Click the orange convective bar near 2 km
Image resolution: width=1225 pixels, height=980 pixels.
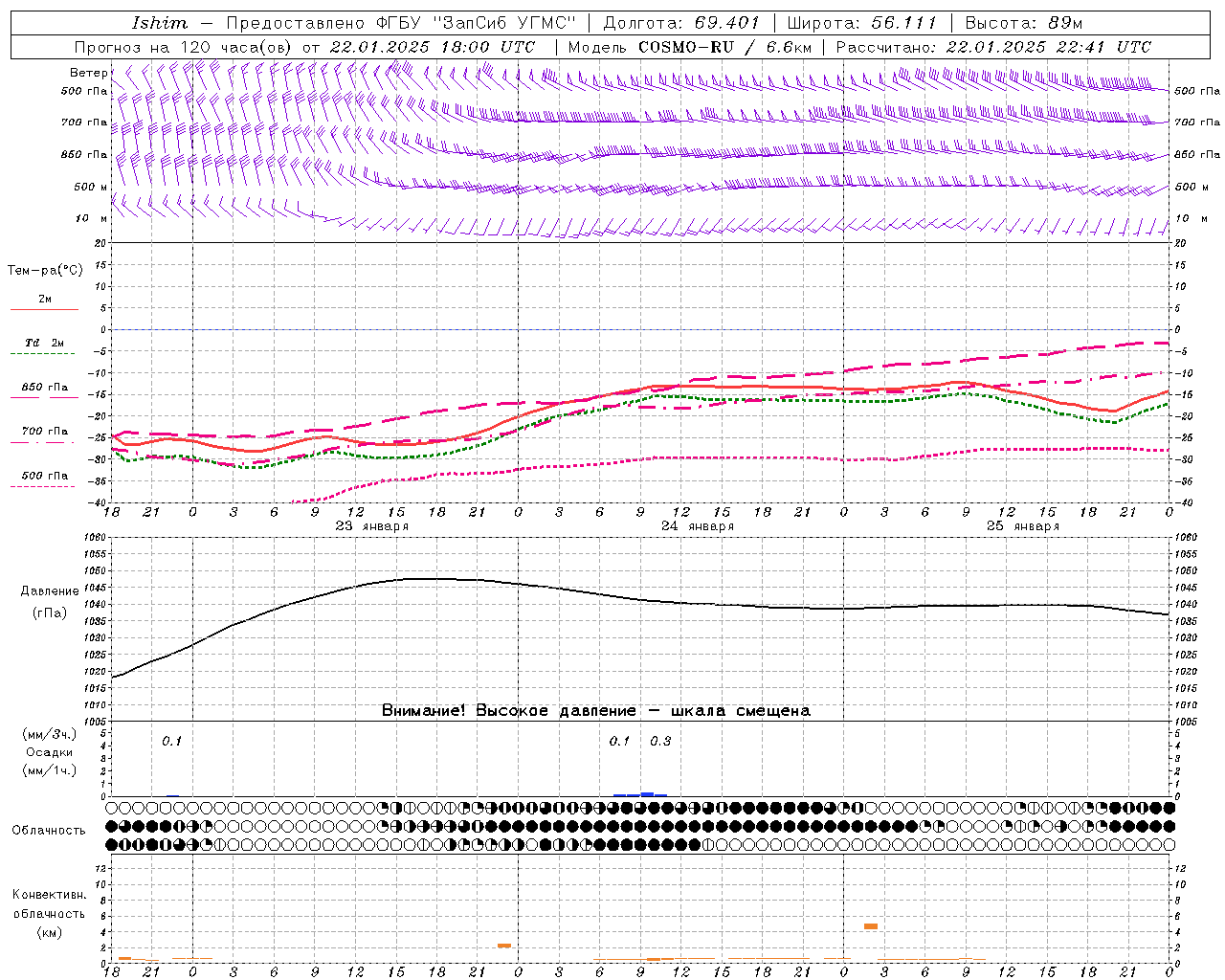click(504, 946)
